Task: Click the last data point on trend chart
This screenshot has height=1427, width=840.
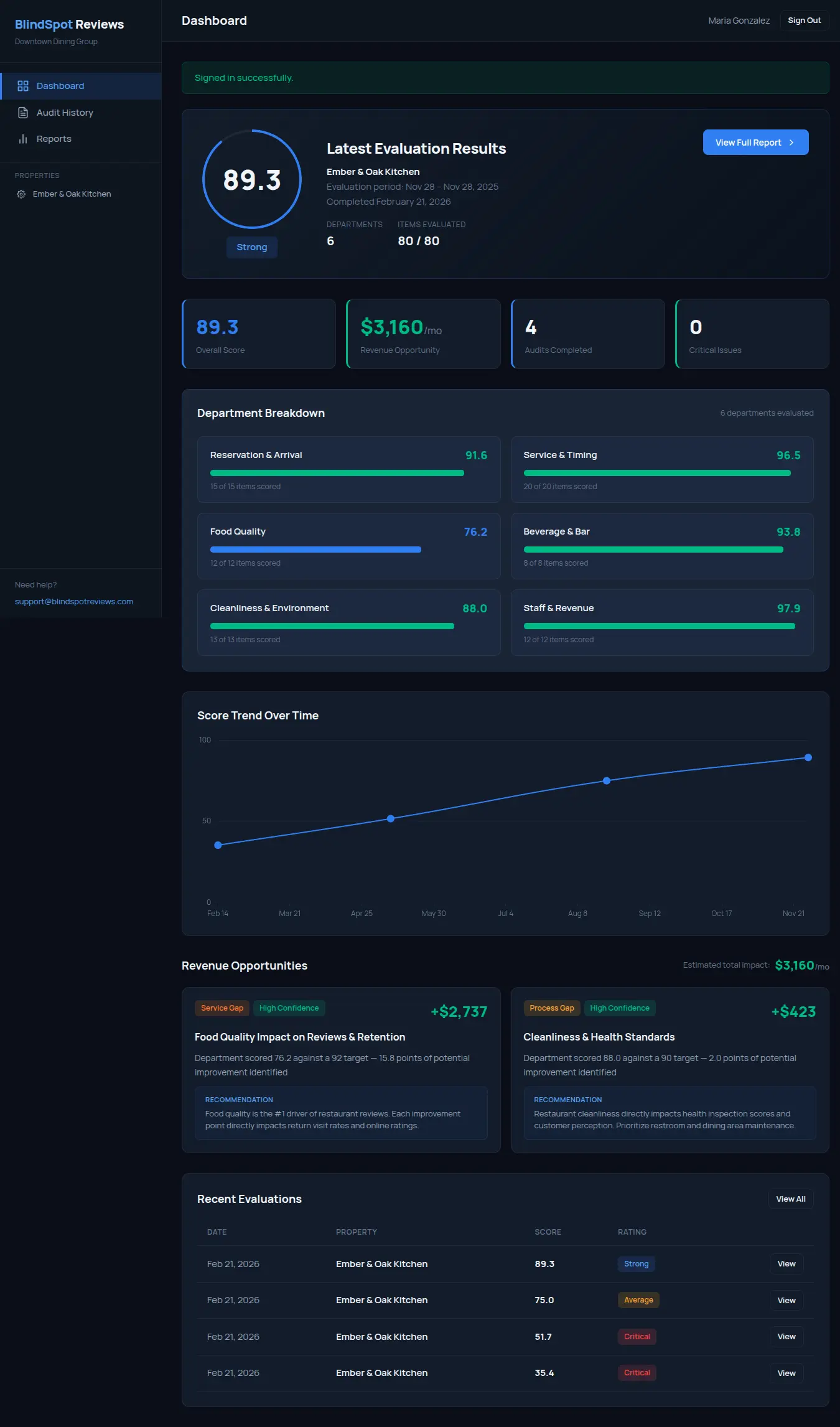Action: (808, 757)
